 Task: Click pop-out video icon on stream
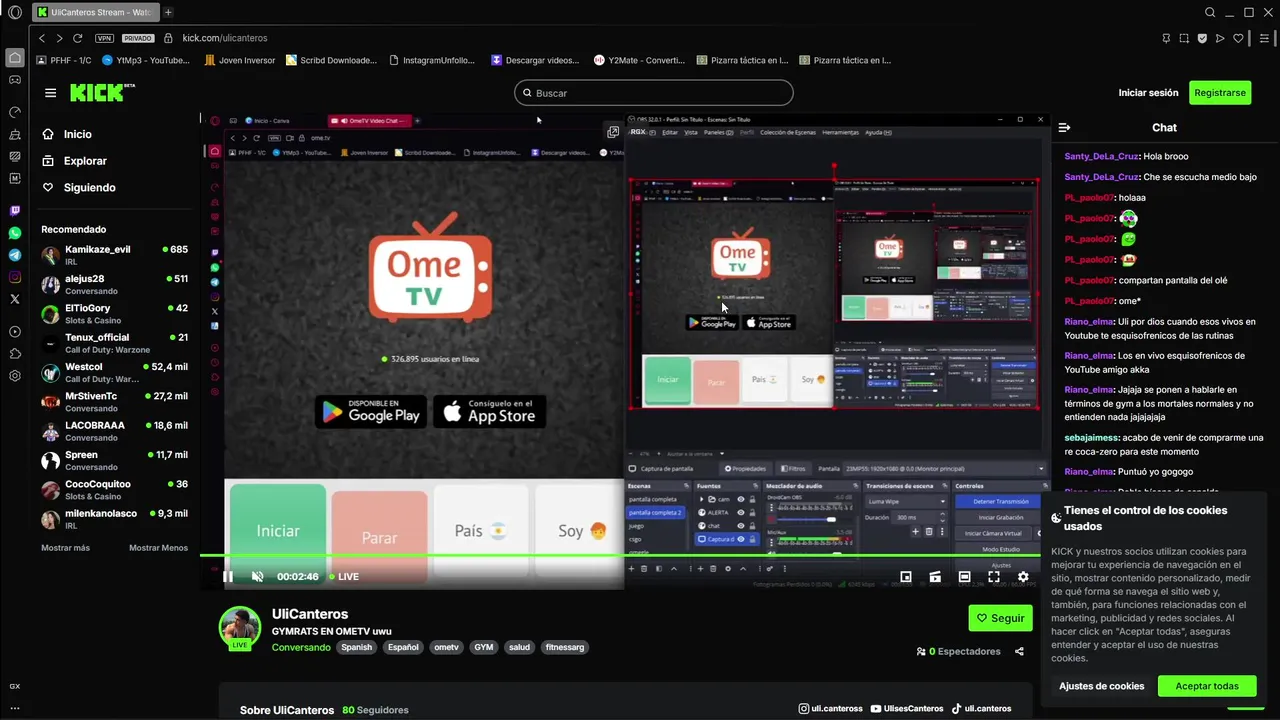(x=613, y=131)
